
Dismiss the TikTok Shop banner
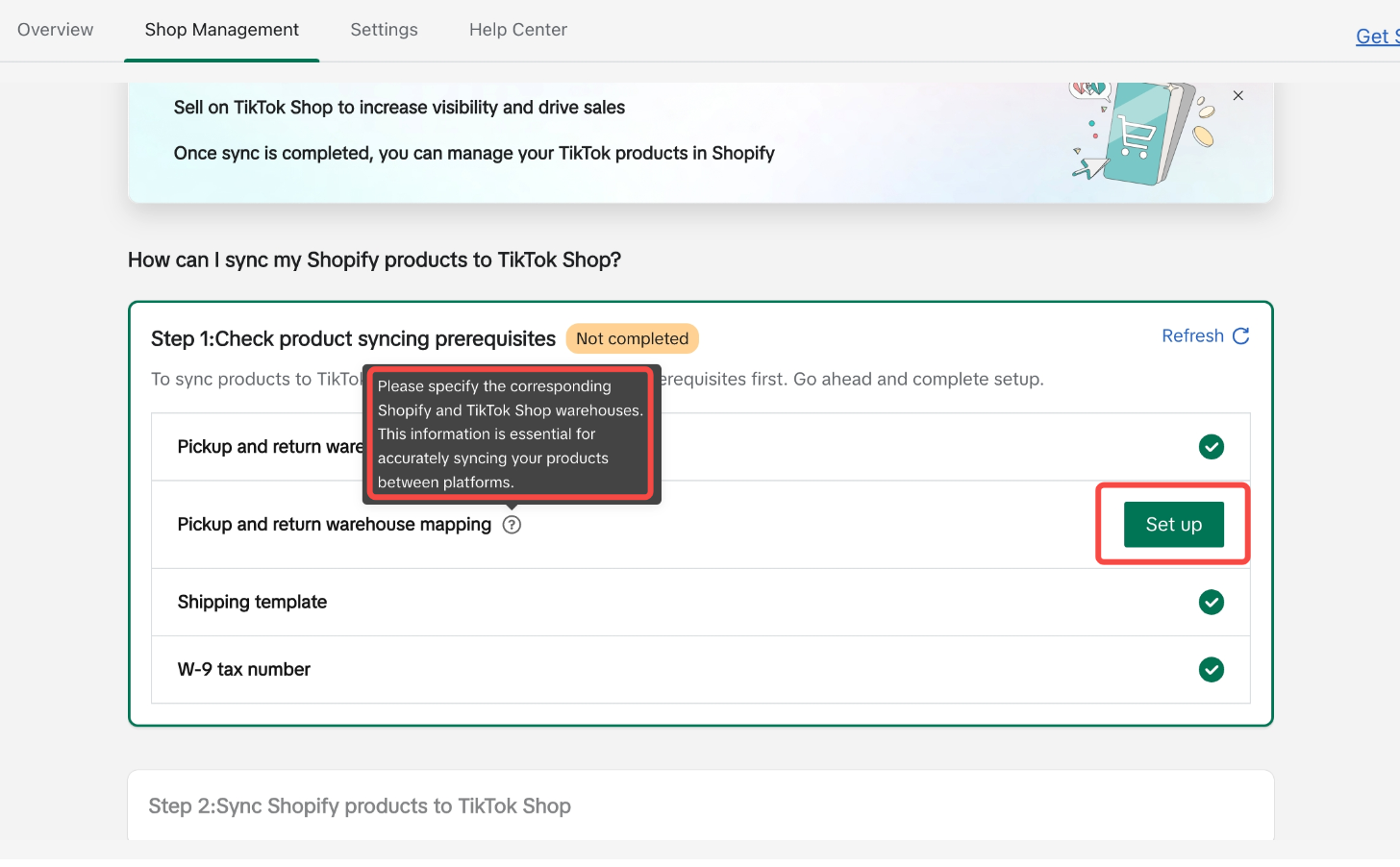coord(1238,95)
